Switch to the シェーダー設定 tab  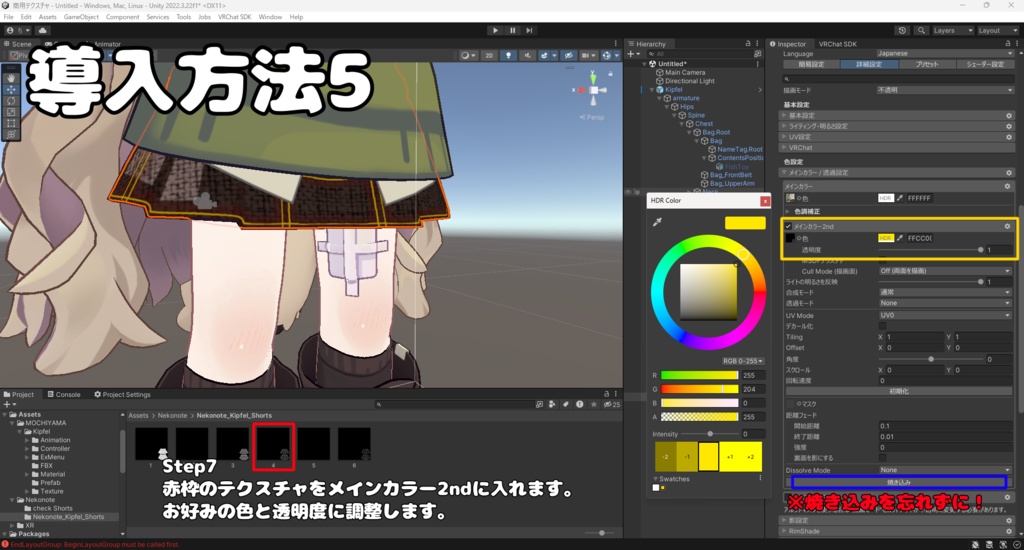(x=984, y=65)
